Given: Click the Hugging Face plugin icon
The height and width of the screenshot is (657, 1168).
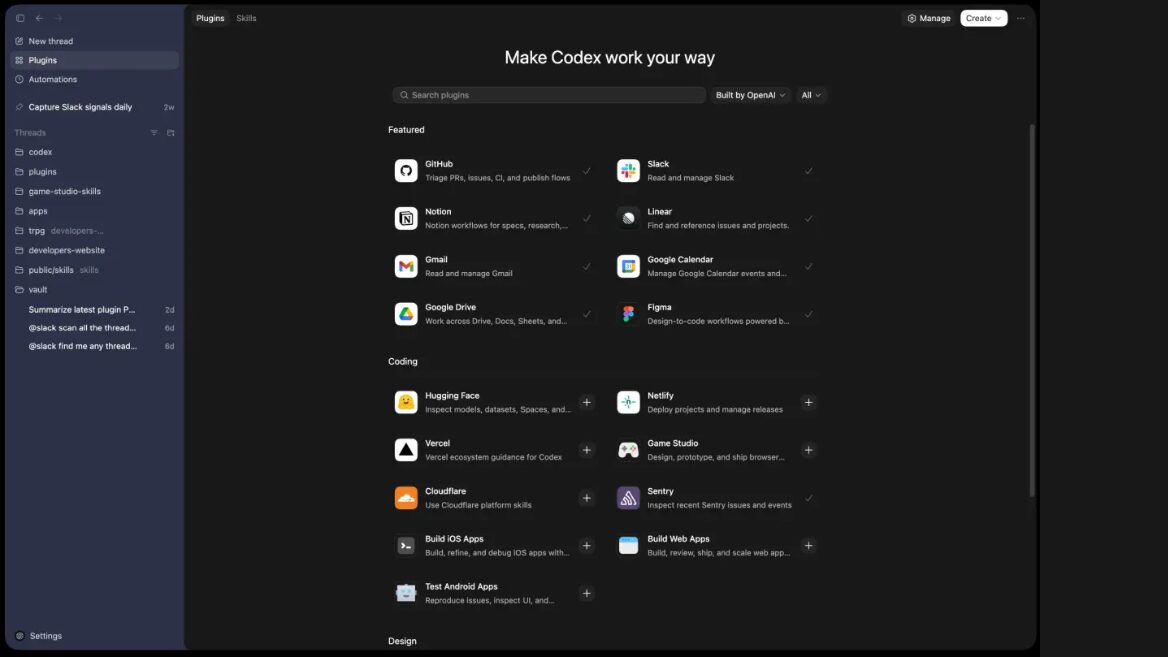Looking at the screenshot, I should pyautogui.click(x=406, y=402).
